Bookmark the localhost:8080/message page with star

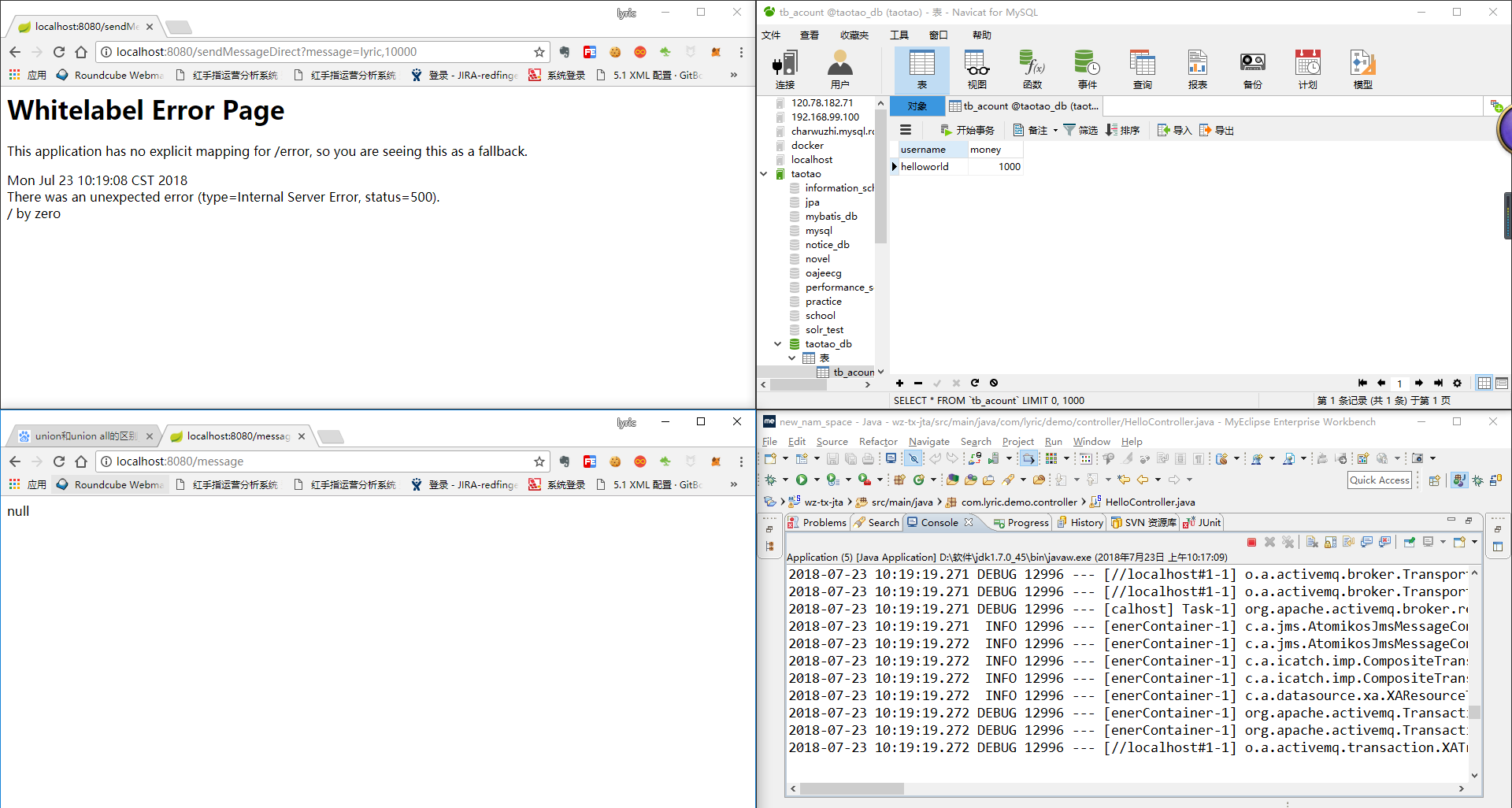click(x=539, y=461)
